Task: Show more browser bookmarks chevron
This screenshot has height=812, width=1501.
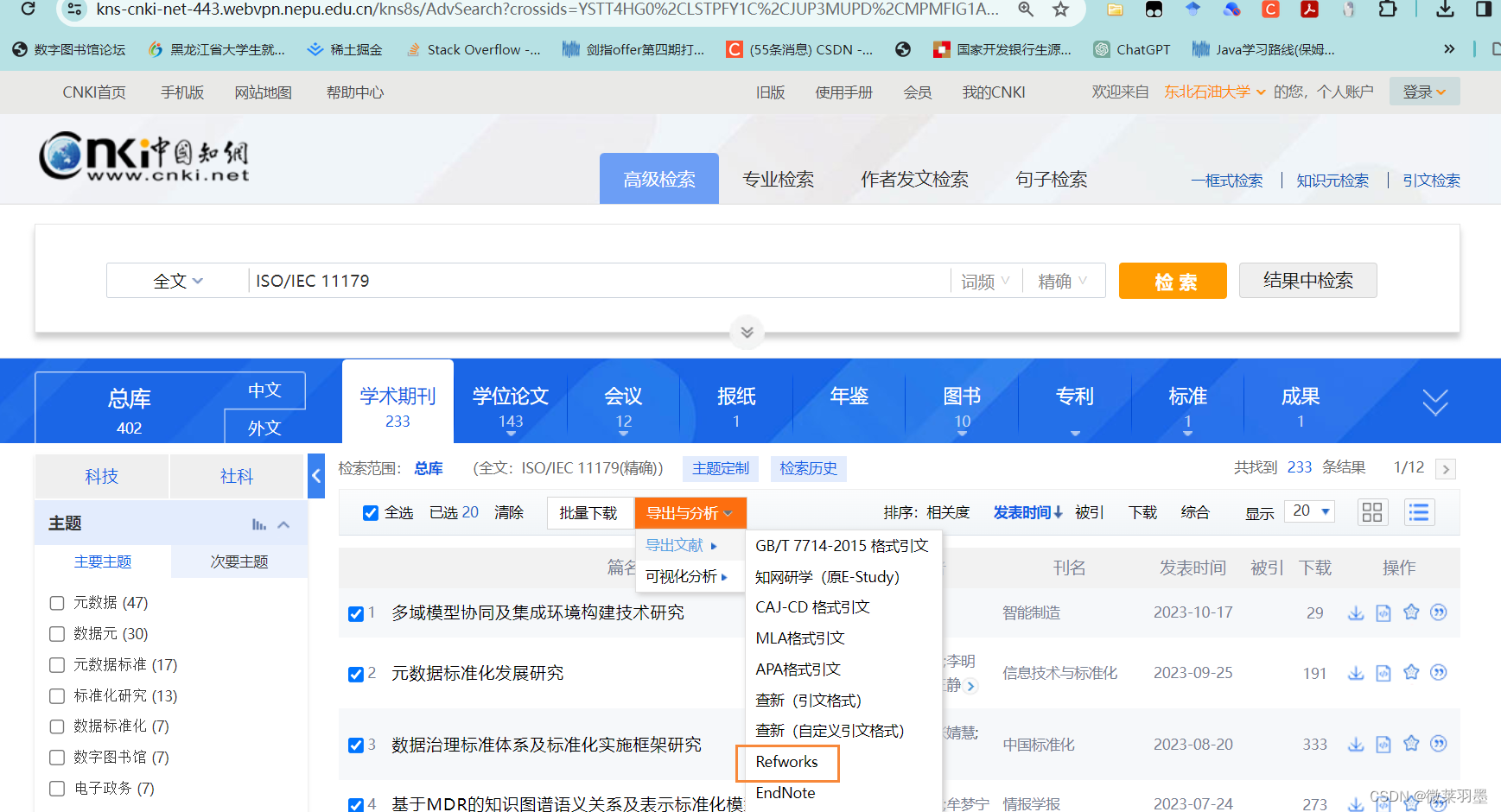Action: [1449, 49]
